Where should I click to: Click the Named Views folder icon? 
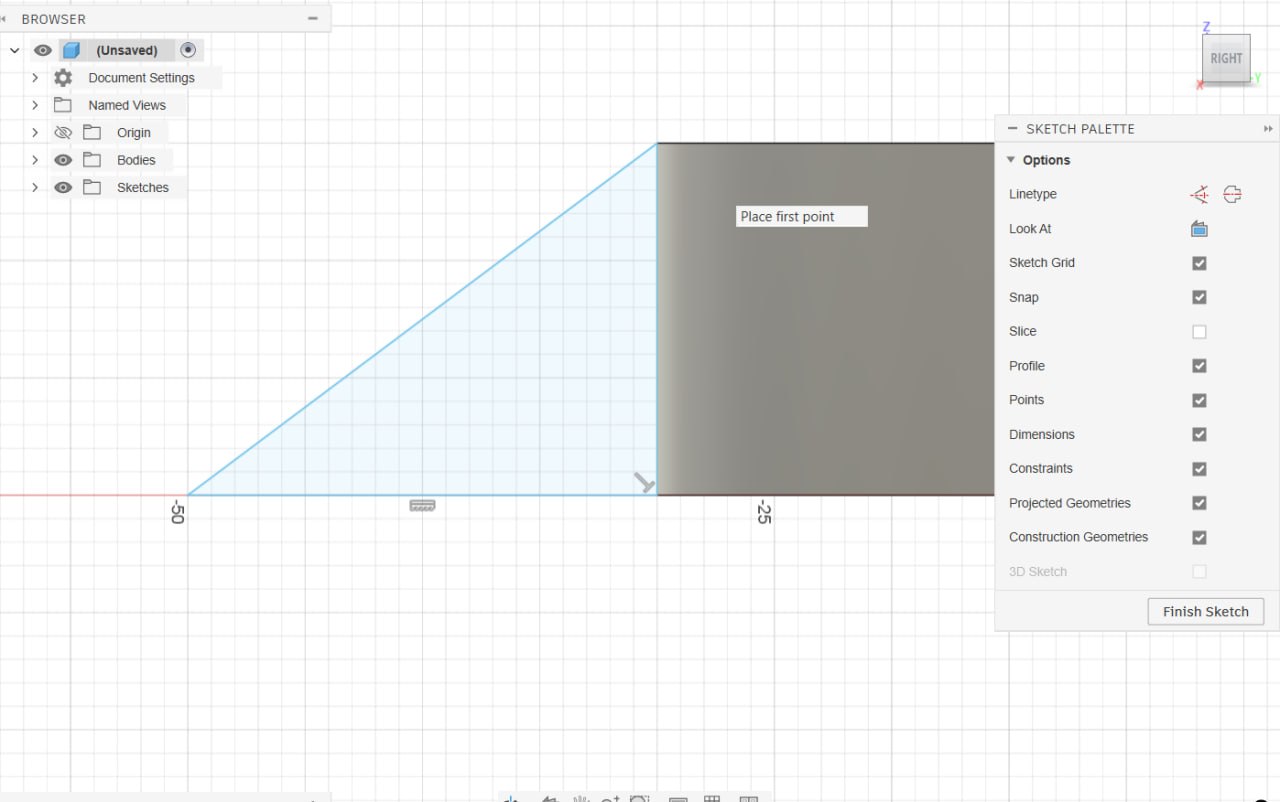click(x=63, y=105)
